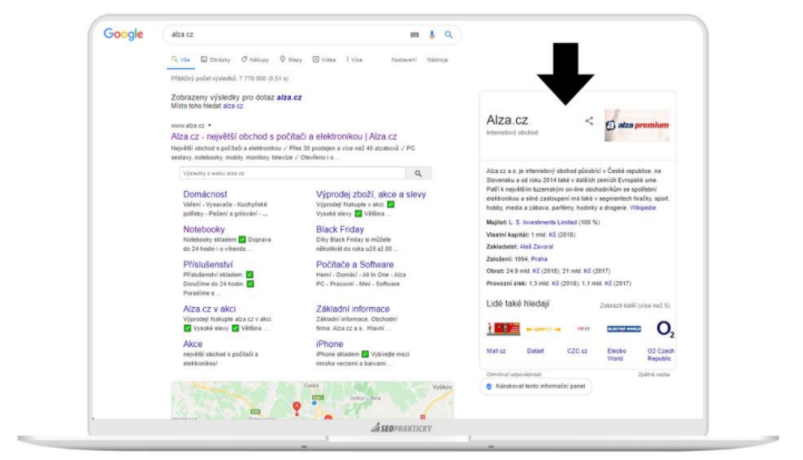Select the Vše search tab
This screenshot has width=803, height=460.
point(181,60)
